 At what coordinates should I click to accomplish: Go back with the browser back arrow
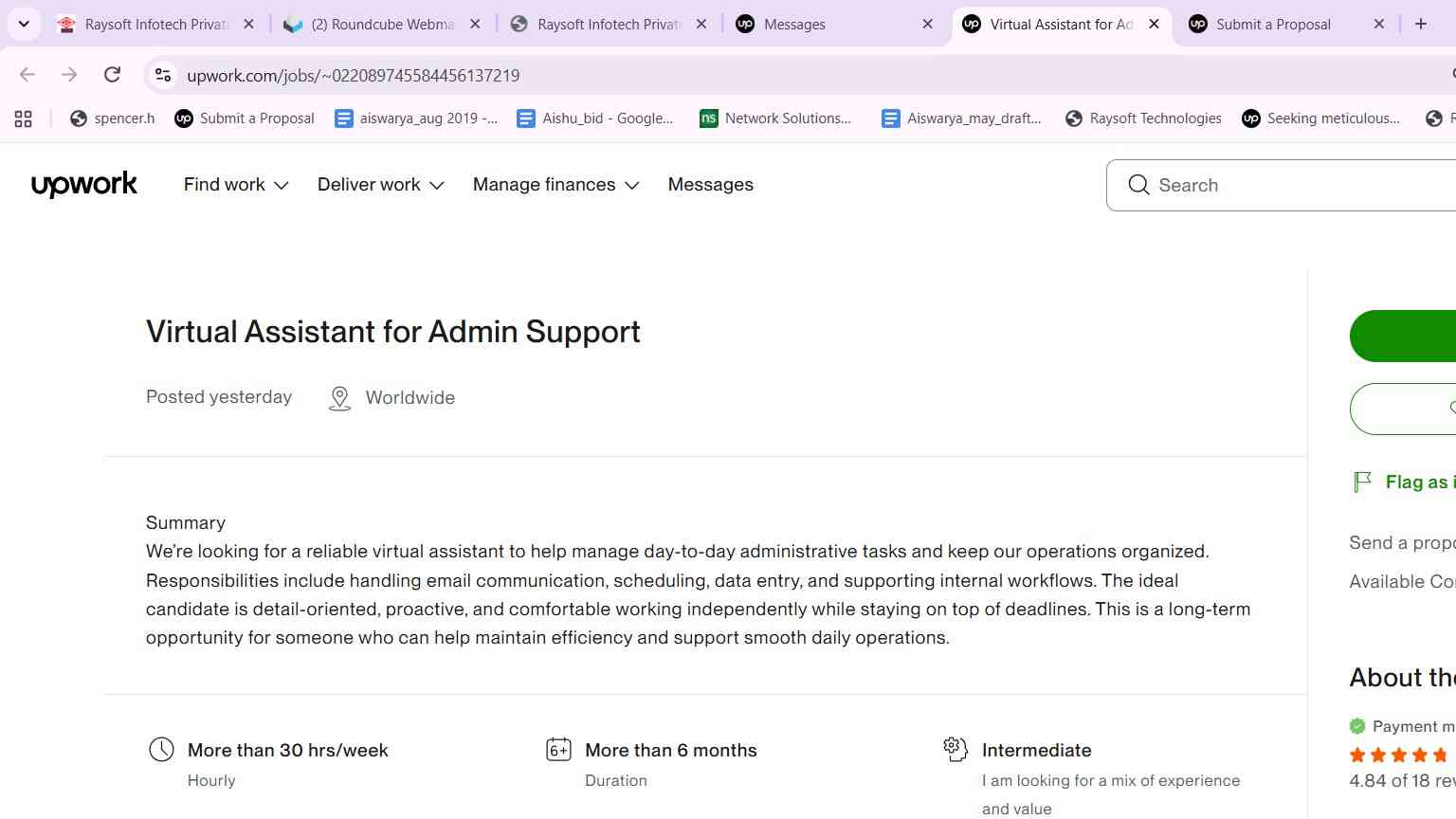[27, 75]
